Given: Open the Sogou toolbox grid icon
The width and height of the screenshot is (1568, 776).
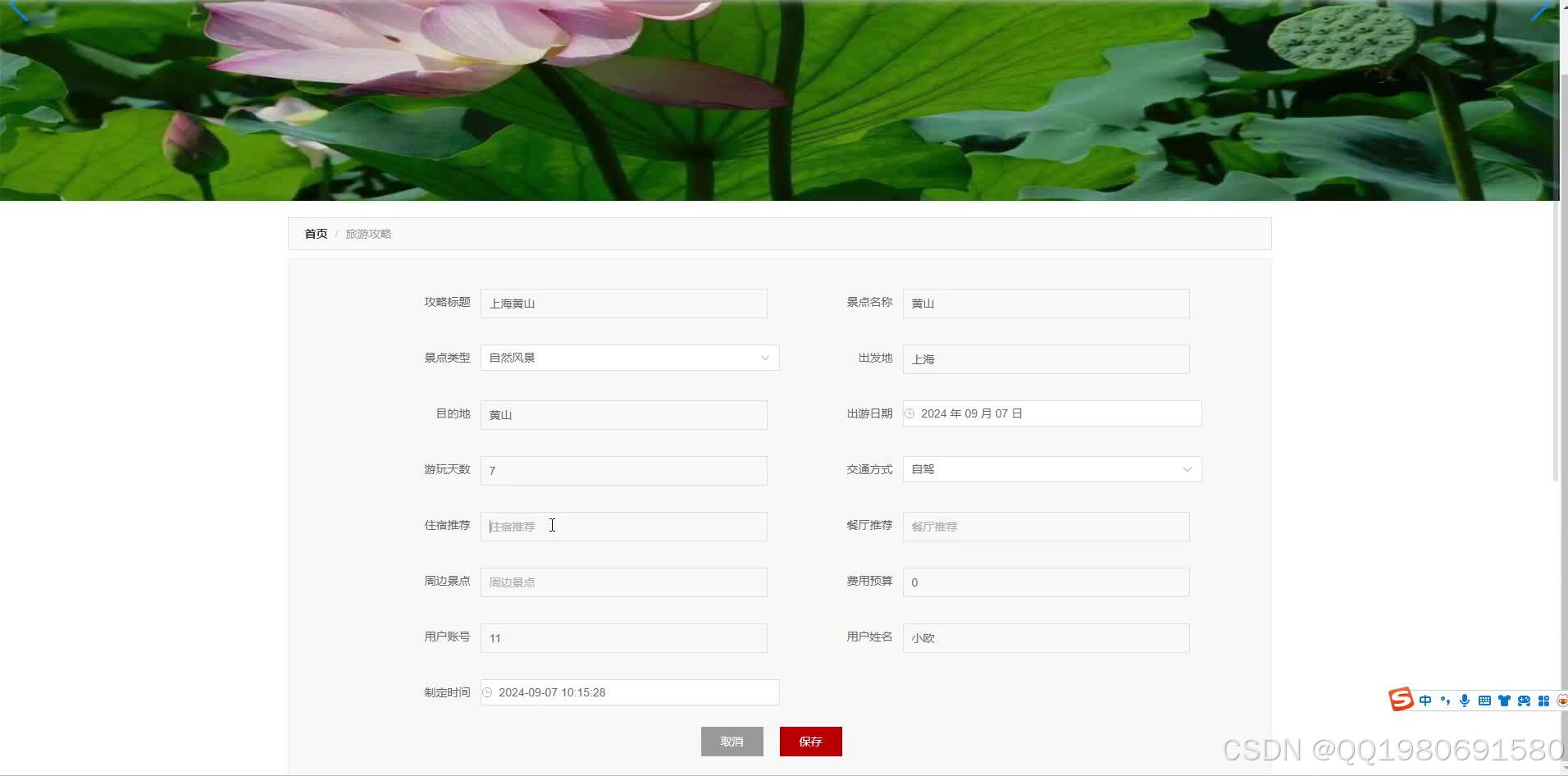Looking at the screenshot, I should 1543,701.
